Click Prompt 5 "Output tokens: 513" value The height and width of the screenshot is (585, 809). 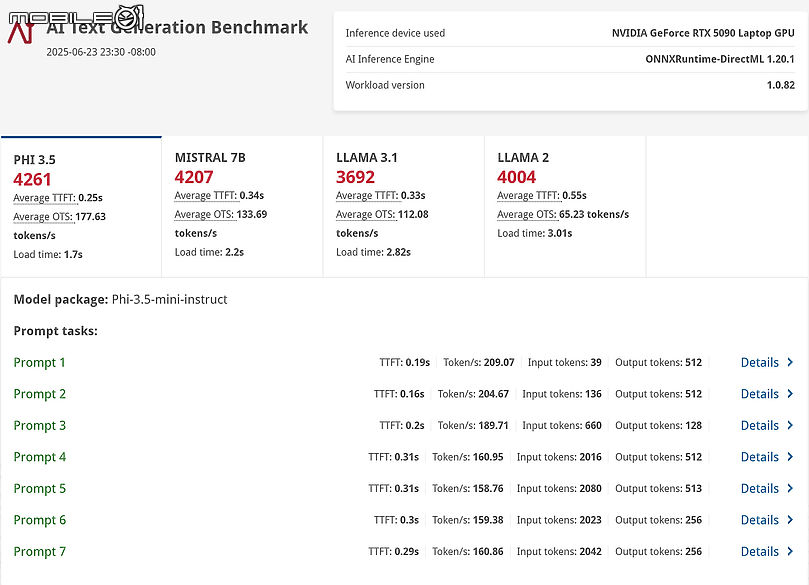point(658,489)
